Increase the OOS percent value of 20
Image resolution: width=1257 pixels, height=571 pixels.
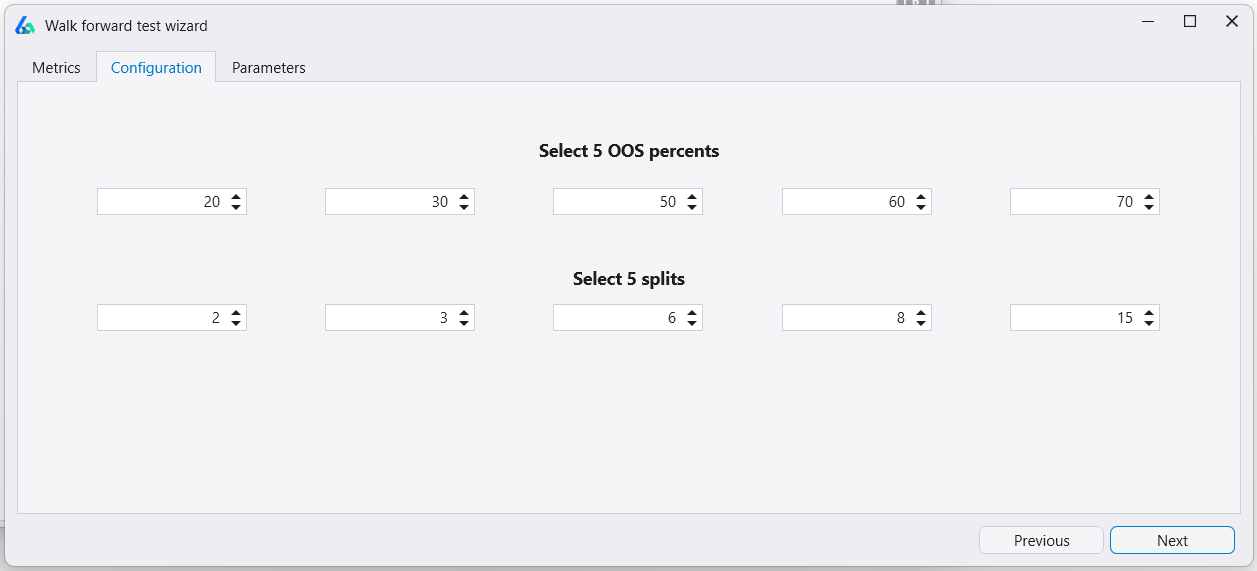pos(236,197)
